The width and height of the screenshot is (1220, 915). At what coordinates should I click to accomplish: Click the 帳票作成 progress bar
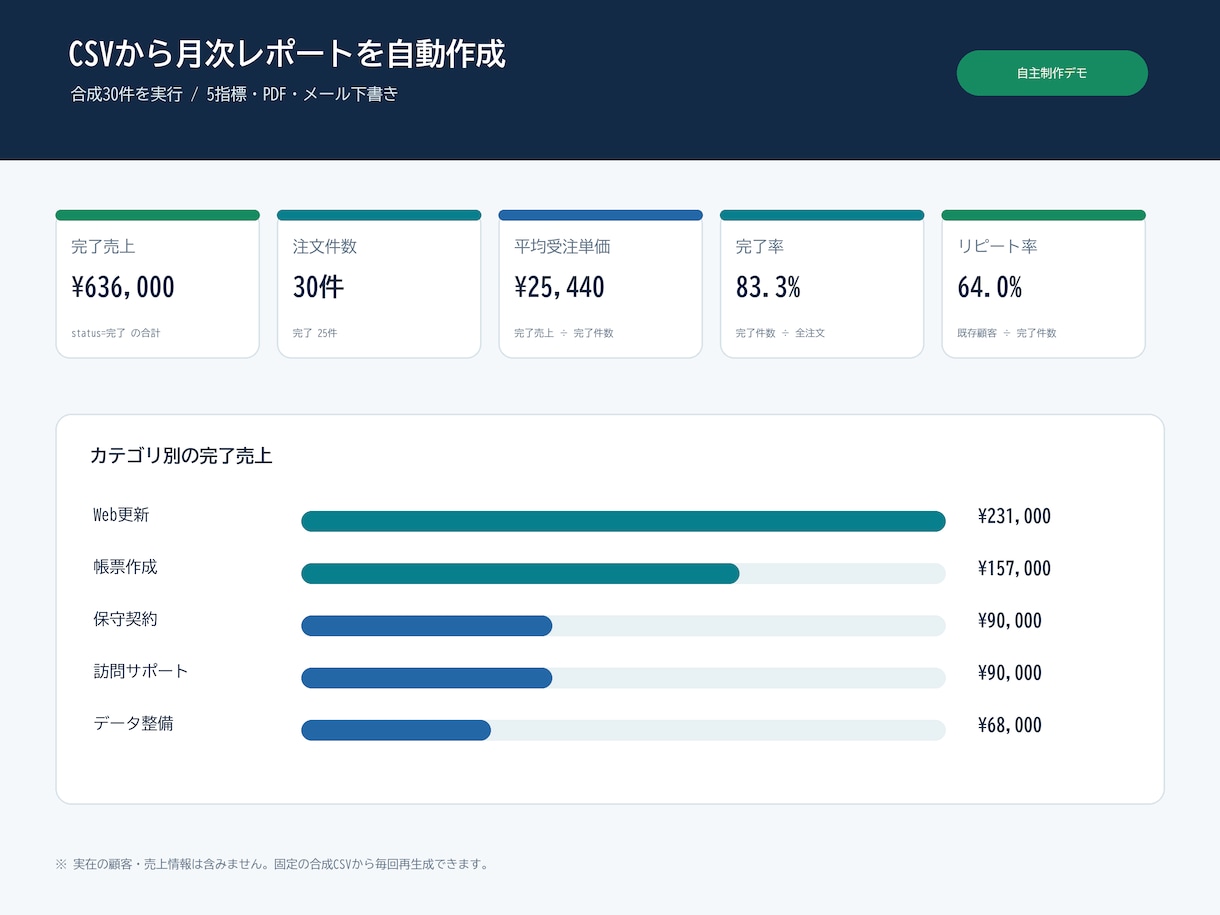coord(623,573)
